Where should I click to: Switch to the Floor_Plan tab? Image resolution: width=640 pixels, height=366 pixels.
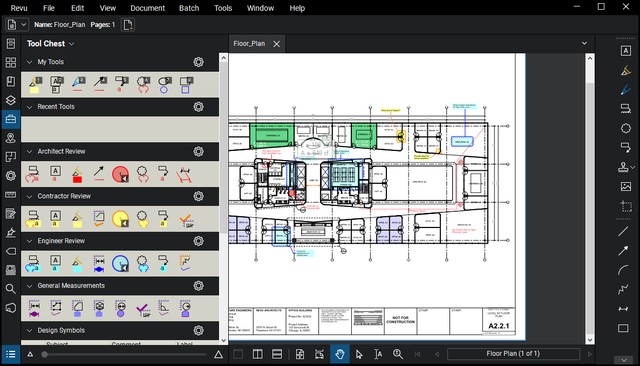click(249, 44)
